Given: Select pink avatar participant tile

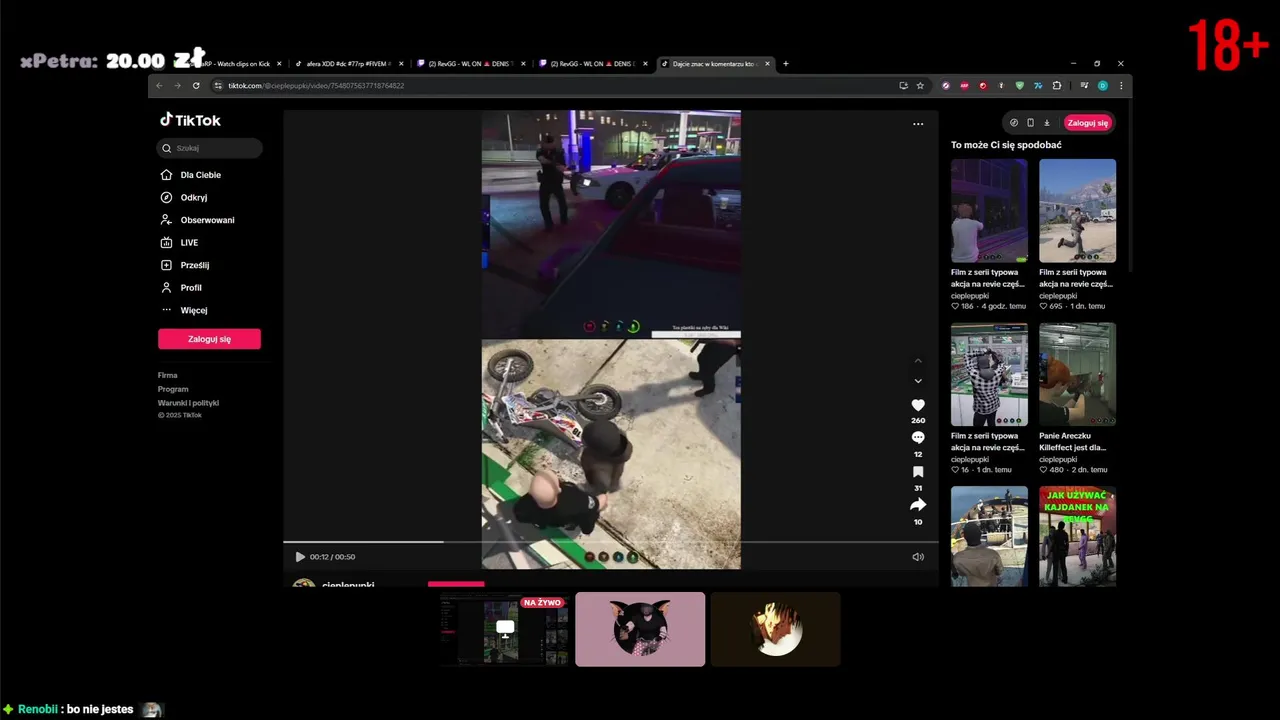Looking at the screenshot, I should pyautogui.click(x=640, y=629).
